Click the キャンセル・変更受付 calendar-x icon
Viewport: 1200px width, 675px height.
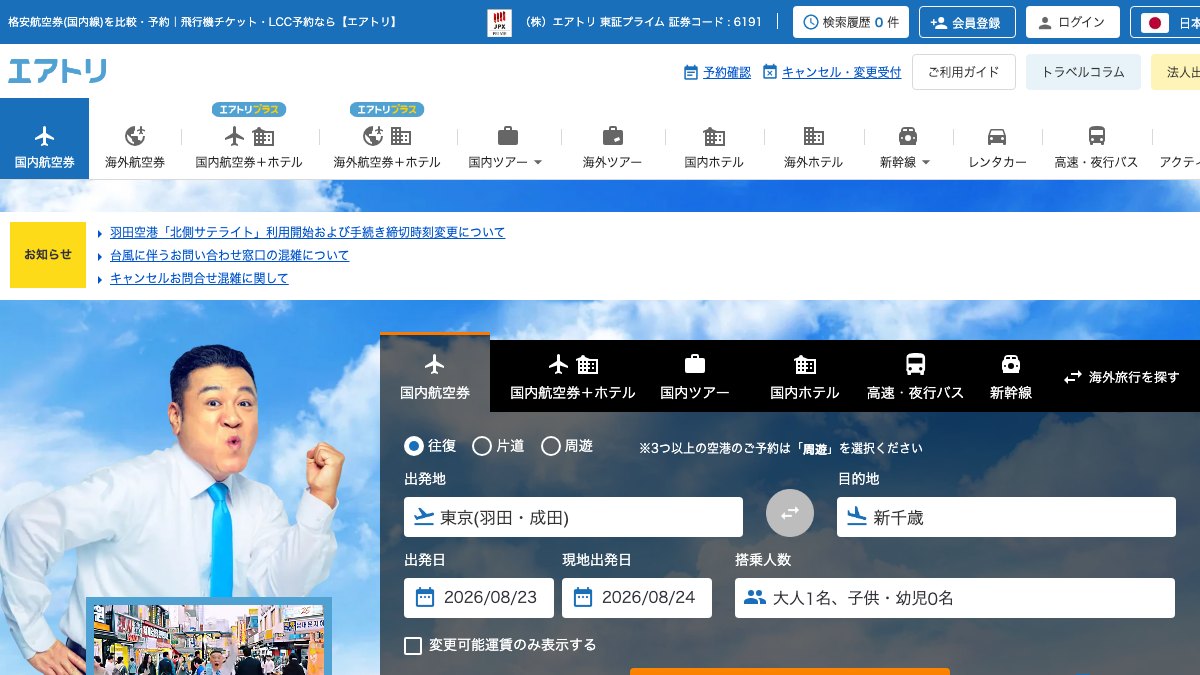769,72
